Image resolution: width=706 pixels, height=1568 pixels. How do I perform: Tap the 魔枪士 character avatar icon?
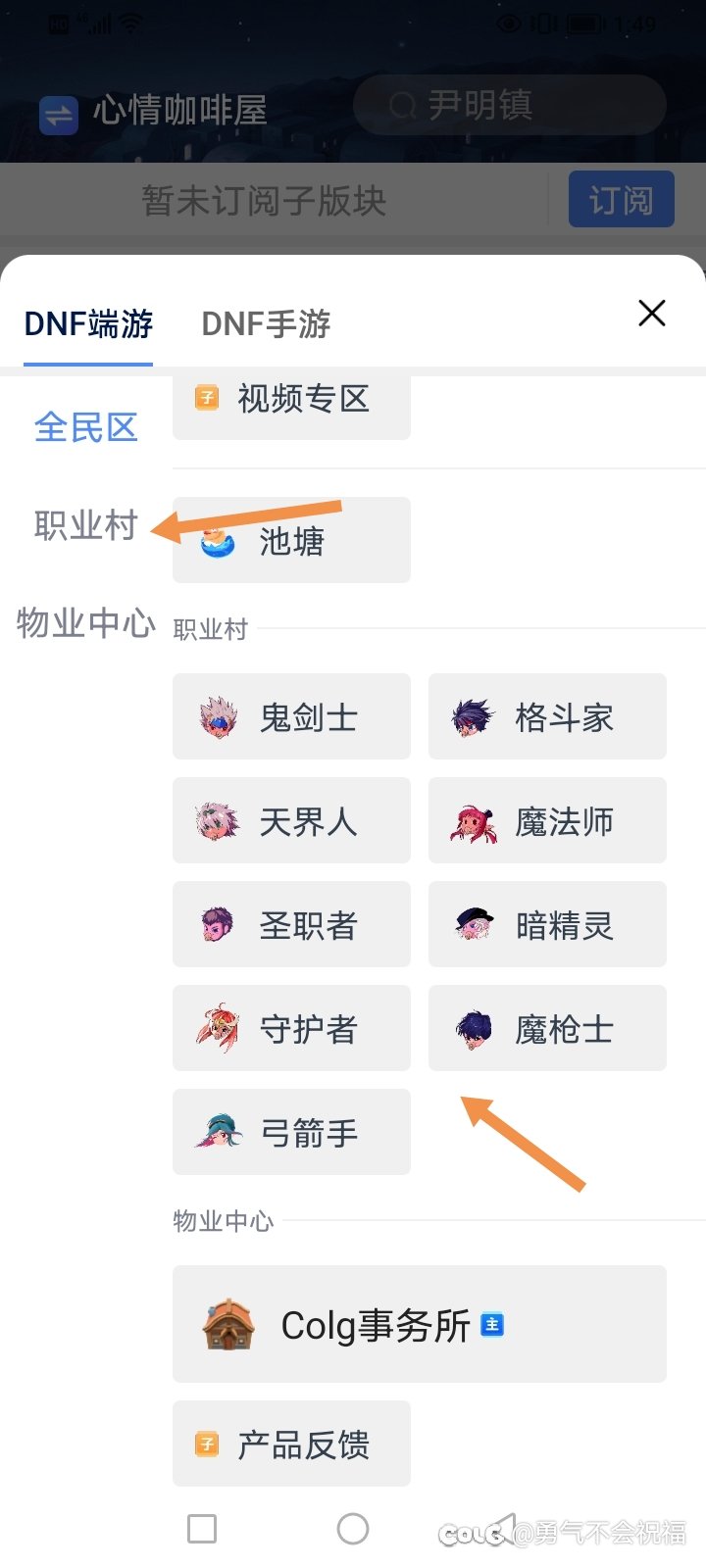473,1029
